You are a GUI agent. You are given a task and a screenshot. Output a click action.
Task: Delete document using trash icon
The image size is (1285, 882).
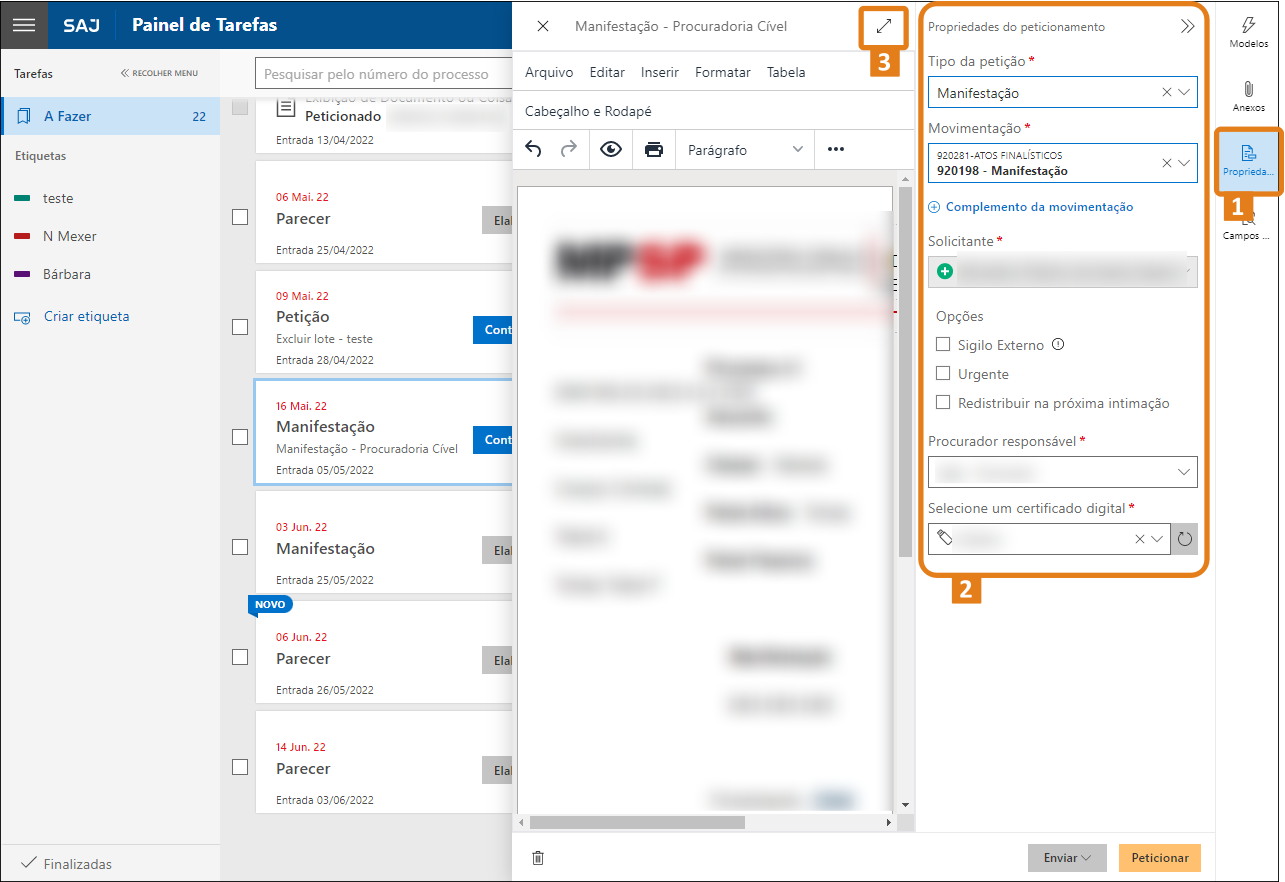538,858
